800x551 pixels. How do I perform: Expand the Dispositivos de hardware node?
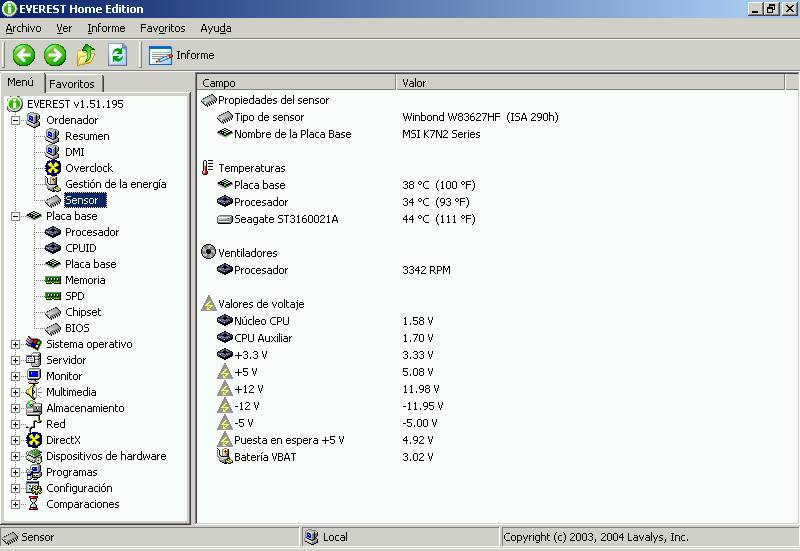pos(15,456)
